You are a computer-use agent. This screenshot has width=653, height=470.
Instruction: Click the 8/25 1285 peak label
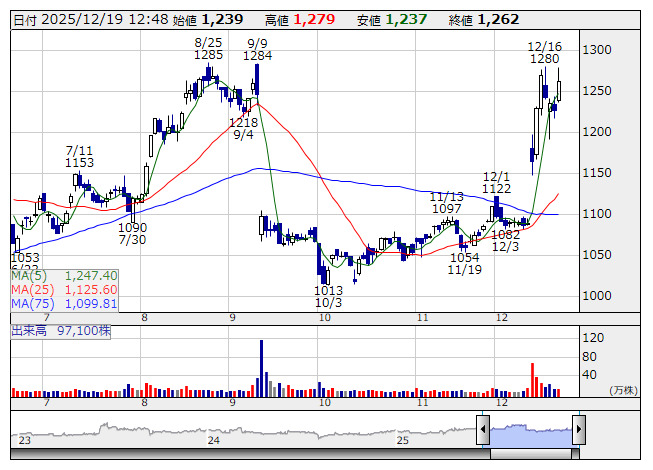click(208, 49)
